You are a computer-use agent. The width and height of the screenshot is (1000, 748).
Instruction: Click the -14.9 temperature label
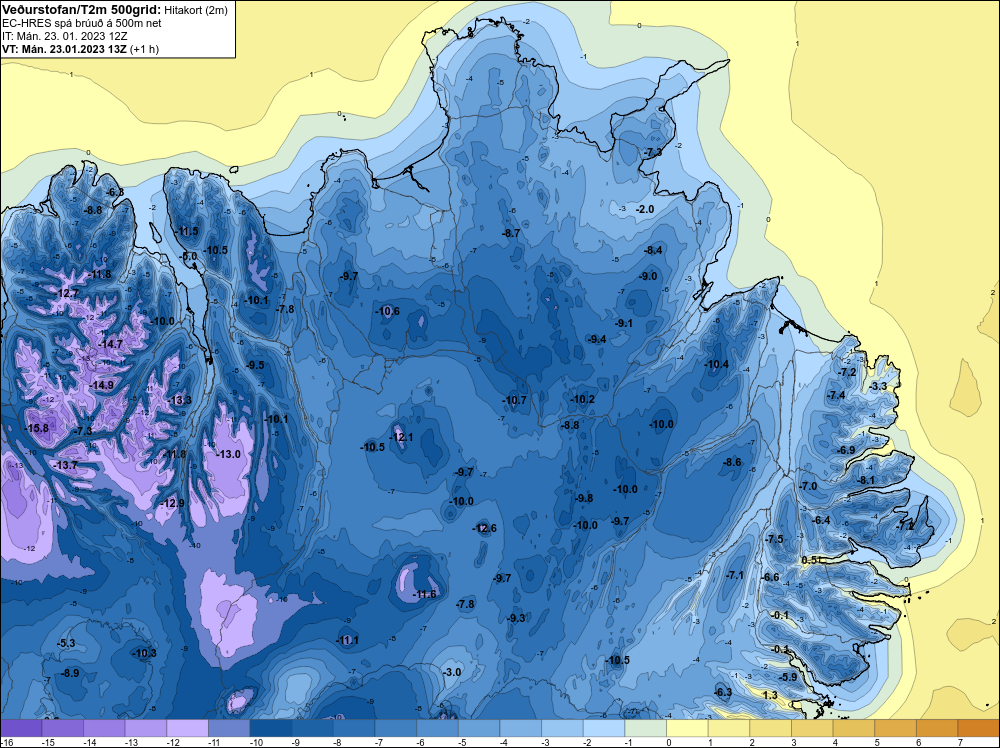pos(102,385)
